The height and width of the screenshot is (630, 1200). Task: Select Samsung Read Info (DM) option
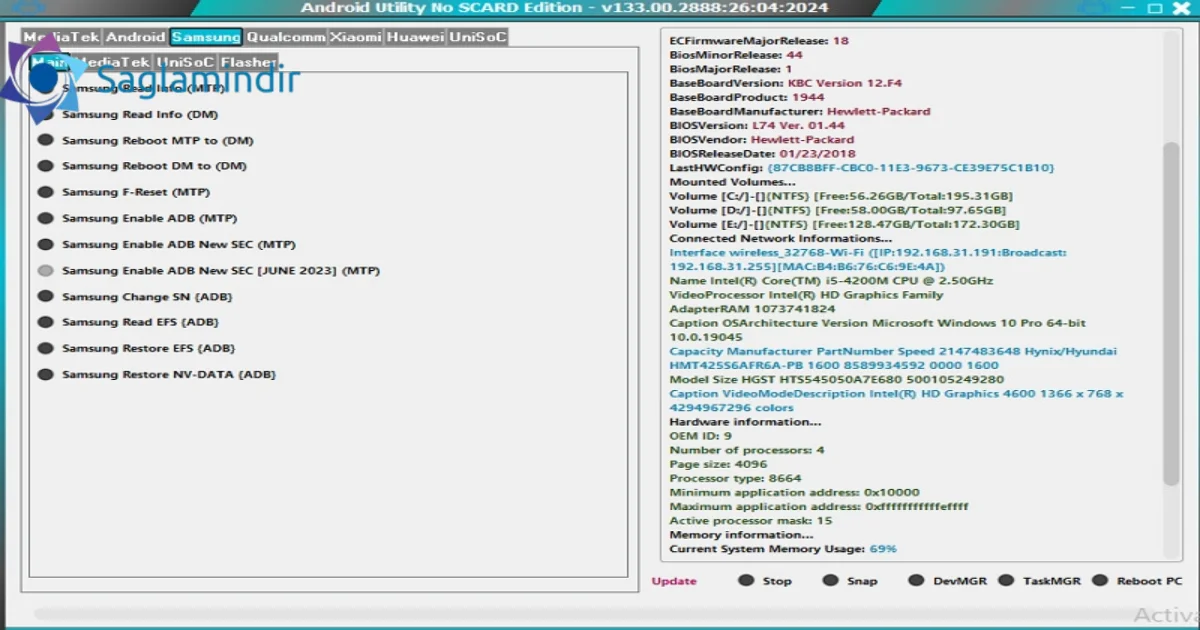click(x=127, y=114)
